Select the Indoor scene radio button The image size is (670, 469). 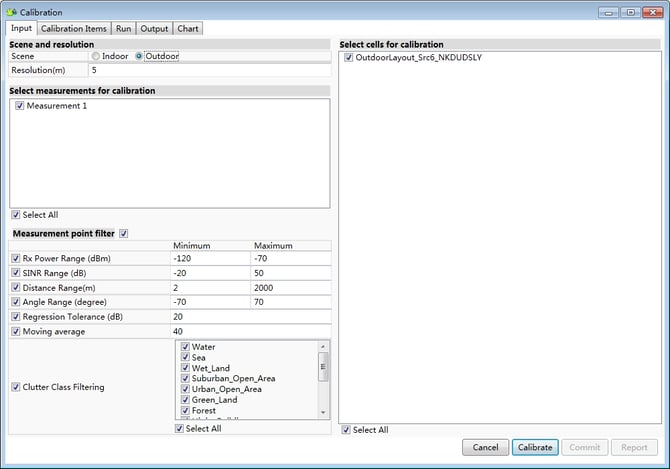[96, 57]
